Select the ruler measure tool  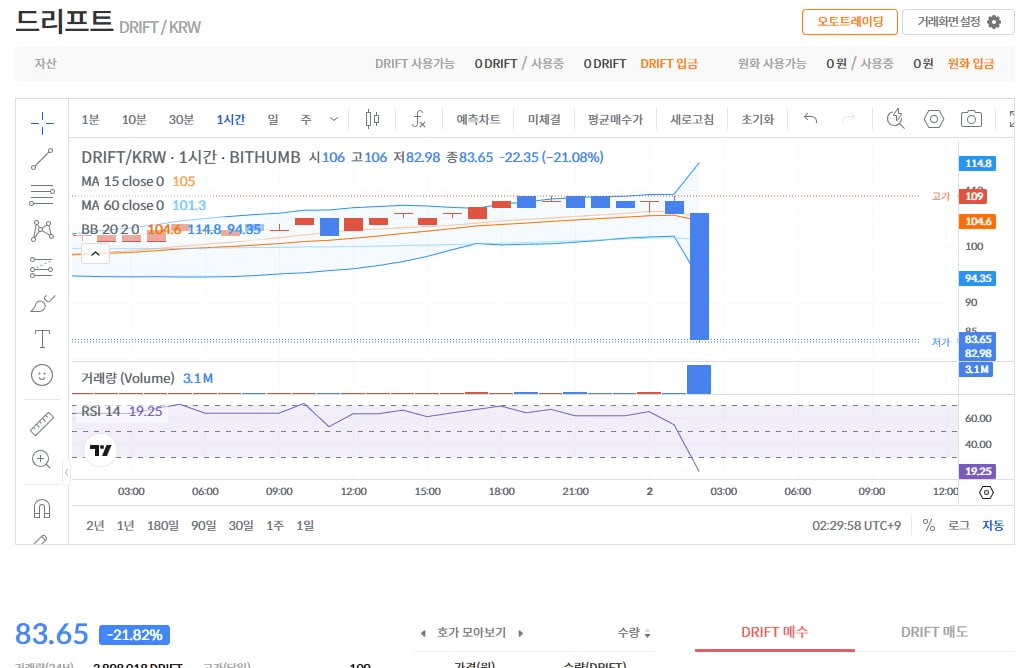pyautogui.click(x=42, y=423)
